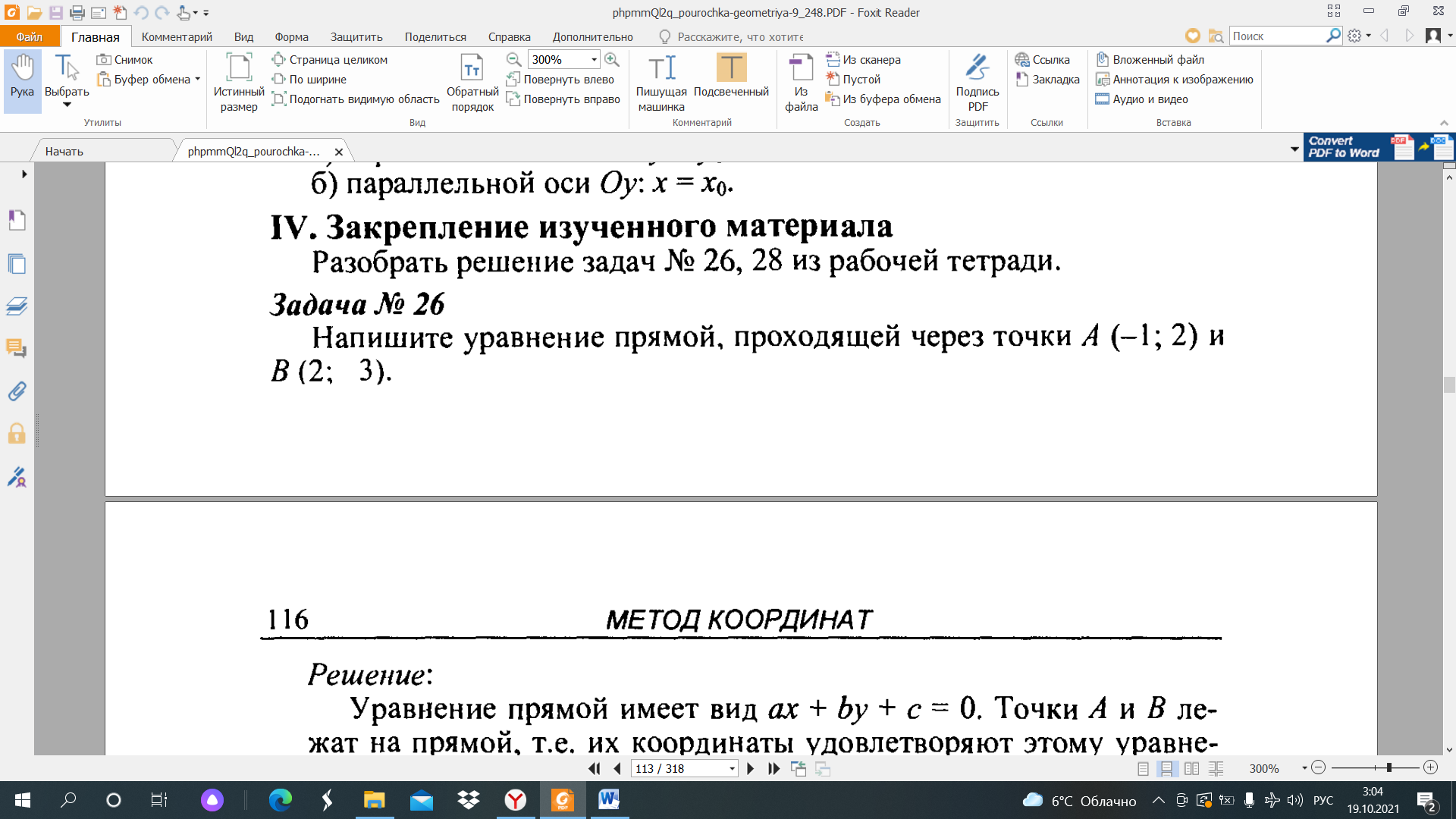Screen dimensions: 1456x819
Task: Click the zoom slider handle
Action: pyautogui.click(x=1389, y=767)
